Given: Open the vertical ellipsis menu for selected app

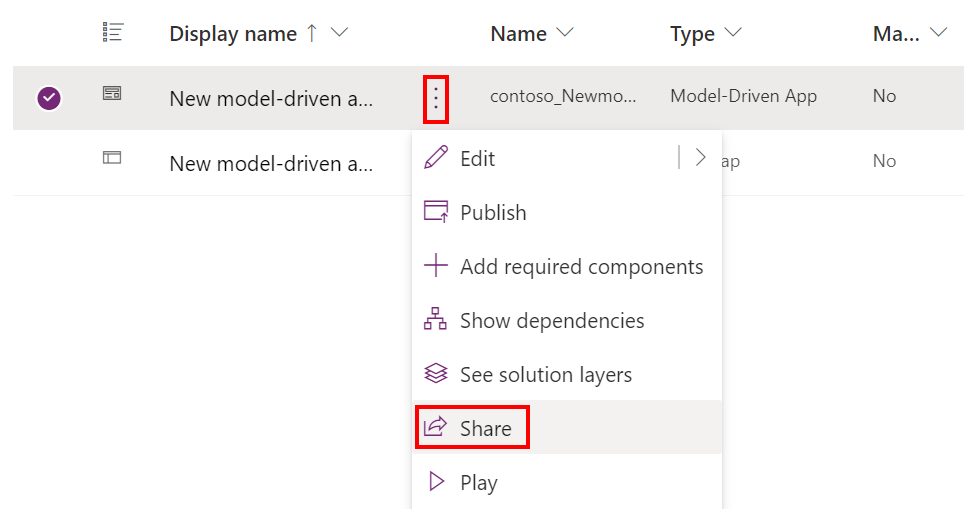Looking at the screenshot, I should [436, 99].
